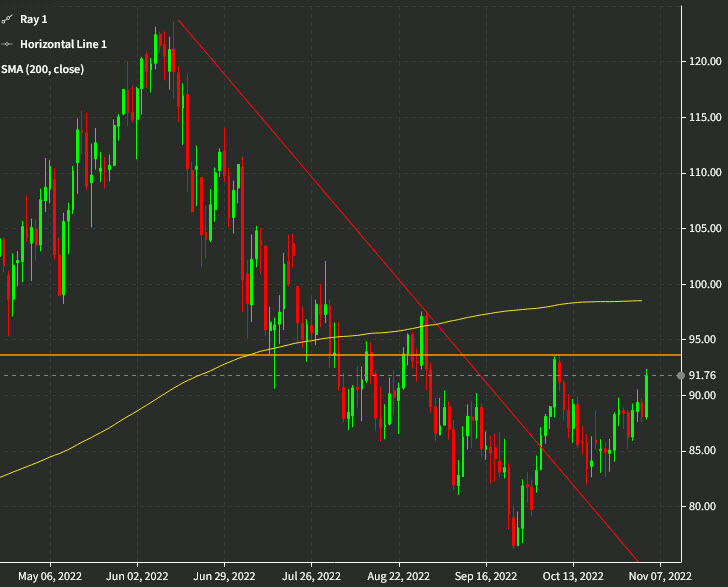Click the Jun 02, 2022 date label
728x587 pixels.
pos(137,576)
